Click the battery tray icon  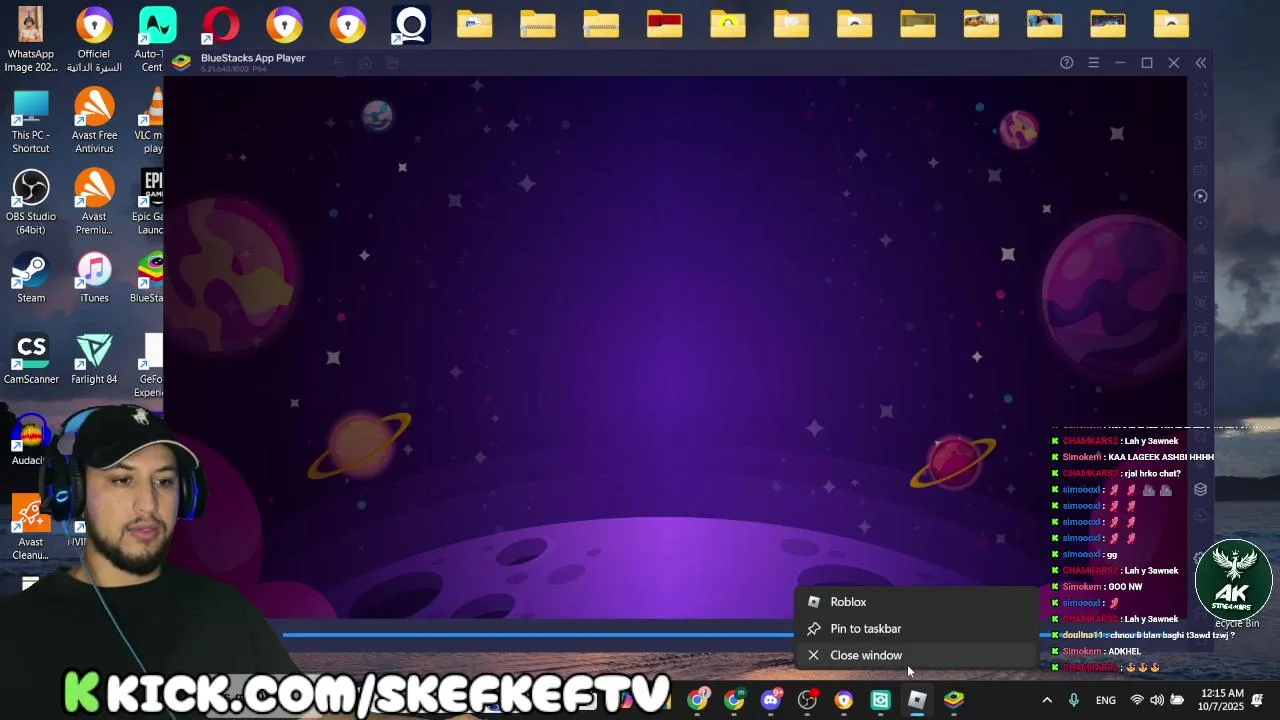(1178, 700)
